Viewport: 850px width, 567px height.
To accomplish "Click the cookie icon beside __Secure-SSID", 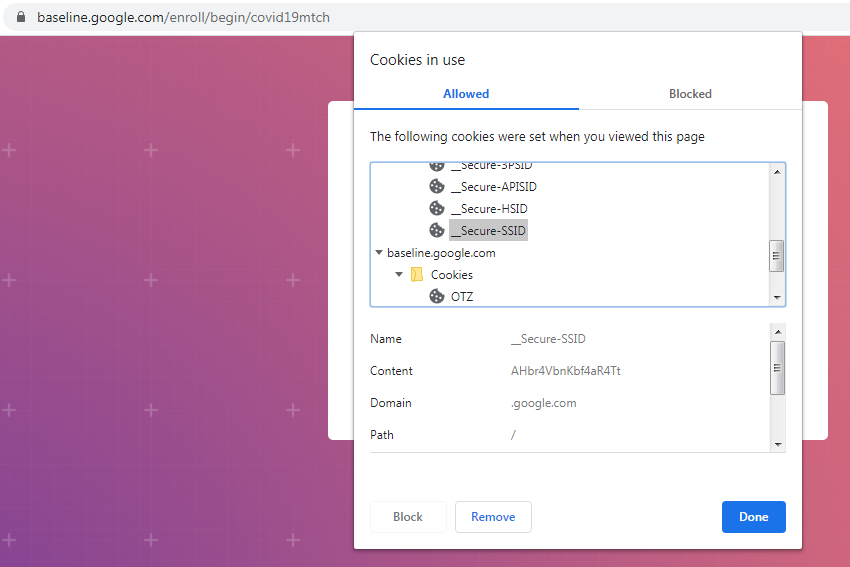I will point(437,230).
